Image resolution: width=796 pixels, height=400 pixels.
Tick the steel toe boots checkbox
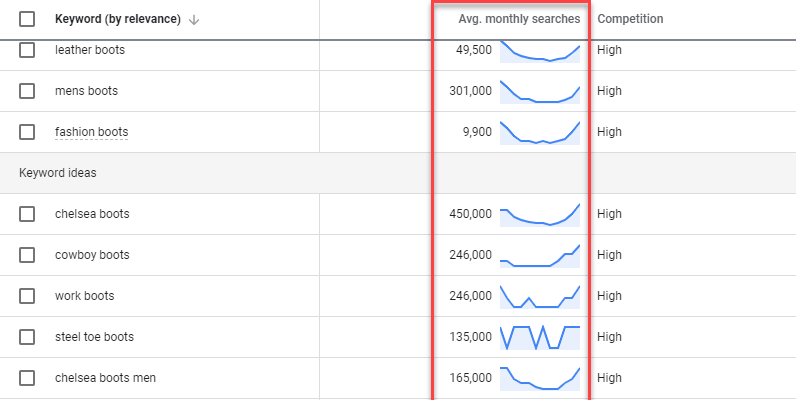tap(27, 337)
